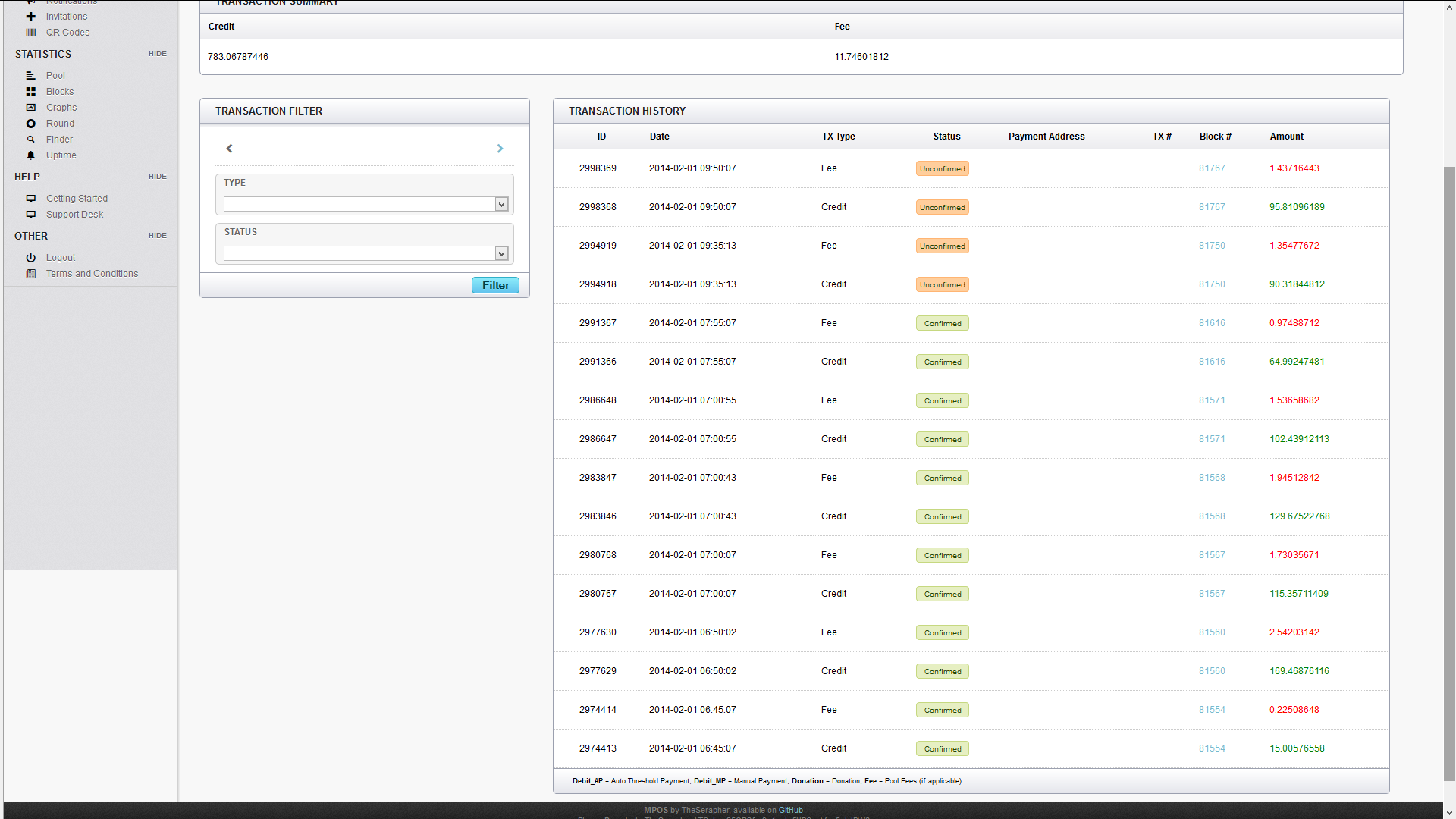Open the Type filter dropdown

click(x=366, y=204)
